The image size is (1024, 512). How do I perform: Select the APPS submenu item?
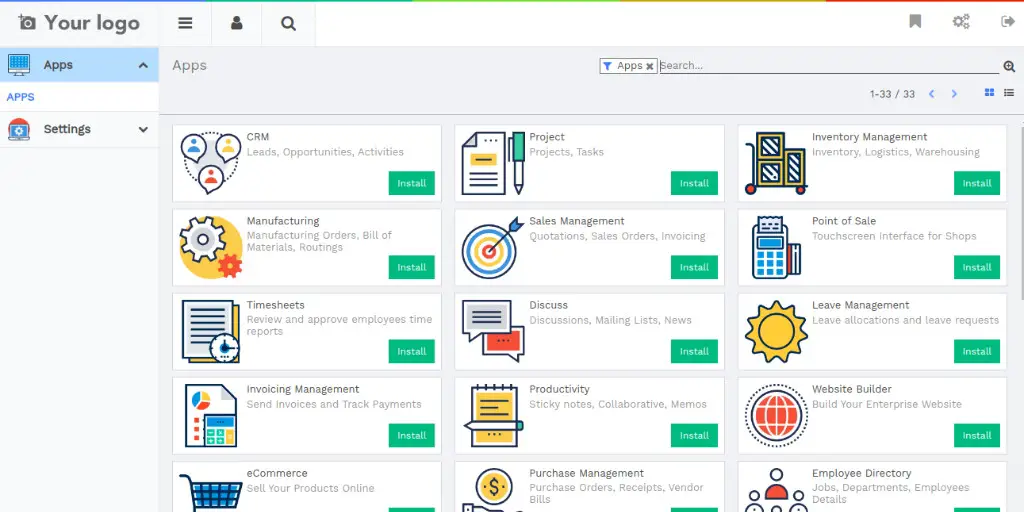point(20,97)
